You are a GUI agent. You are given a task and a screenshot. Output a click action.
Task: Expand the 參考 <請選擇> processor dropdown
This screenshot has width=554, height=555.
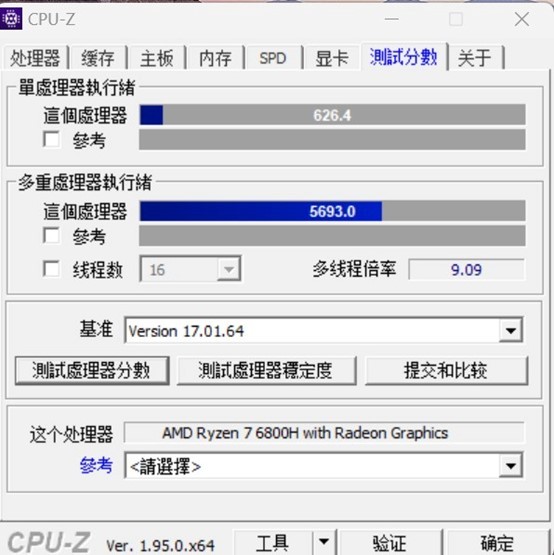[510, 465]
